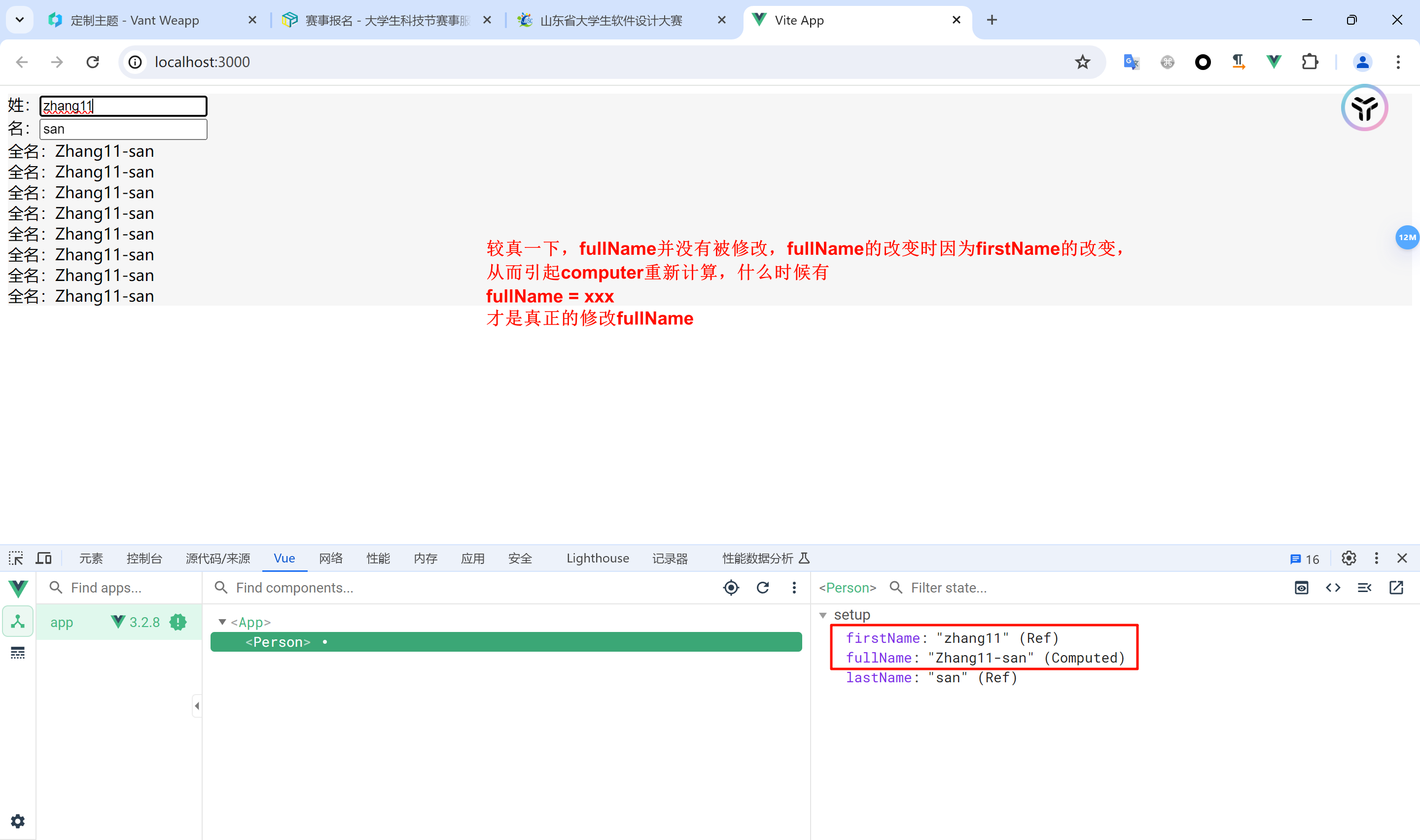
Task: Collapse the App tree node
Action: (x=222, y=622)
